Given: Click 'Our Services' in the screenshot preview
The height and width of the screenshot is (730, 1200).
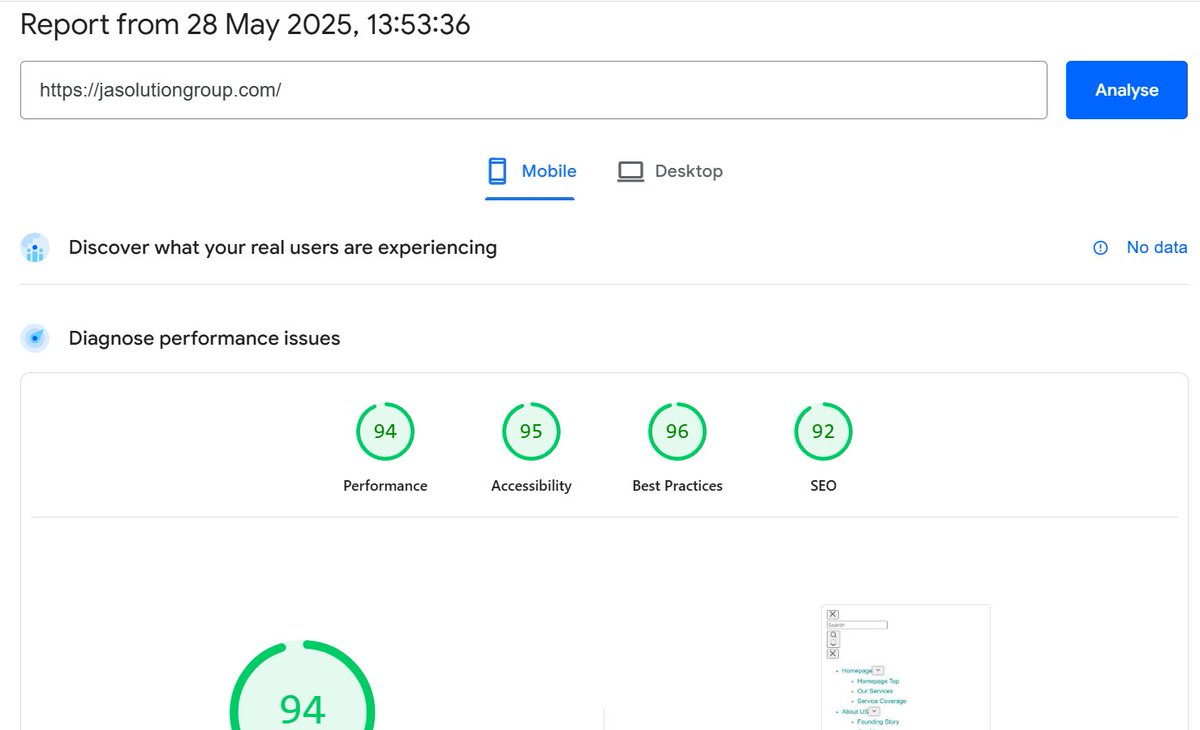Looking at the screenshot, I should point(875,691).
